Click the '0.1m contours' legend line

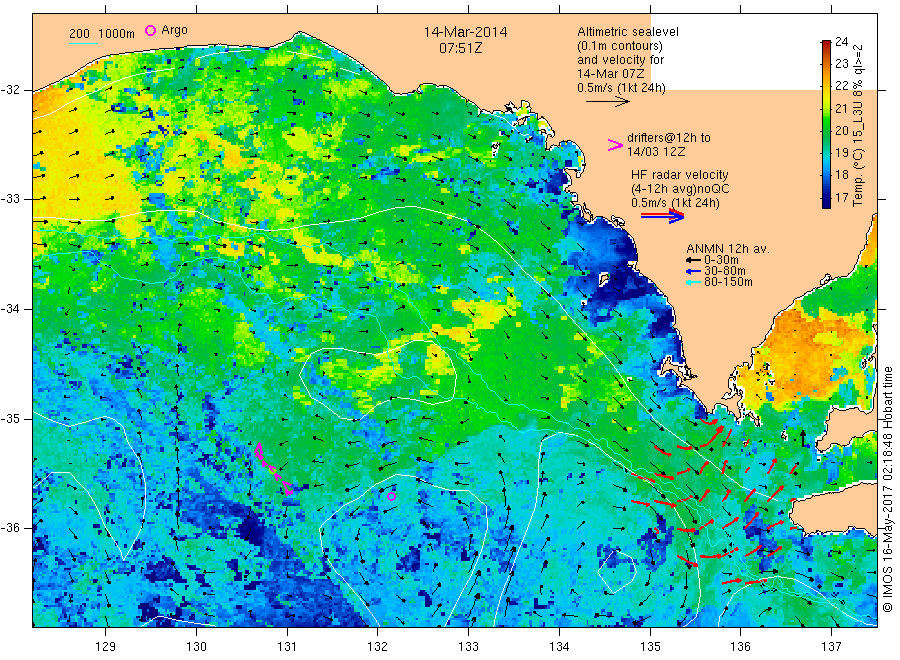pos(620,46)
